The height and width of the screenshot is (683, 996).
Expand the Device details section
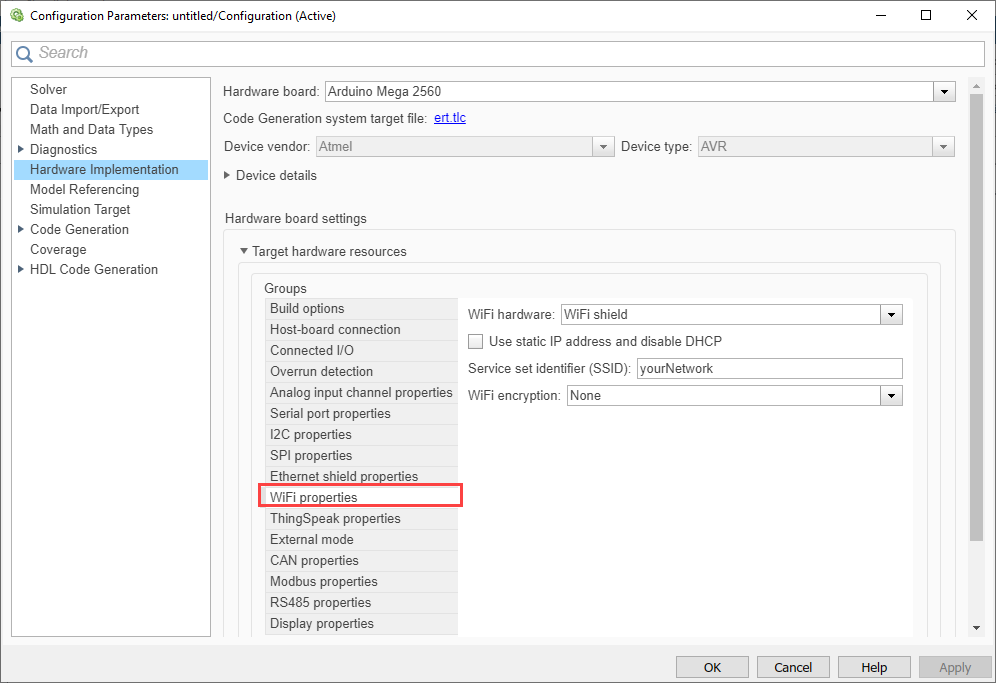click(x=227, y=175)
